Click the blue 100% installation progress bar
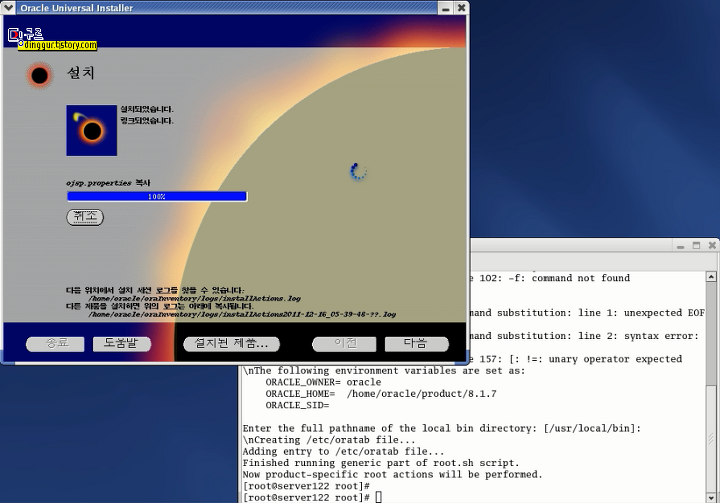Viewport: 720px width, 503px height. [157, 197]
